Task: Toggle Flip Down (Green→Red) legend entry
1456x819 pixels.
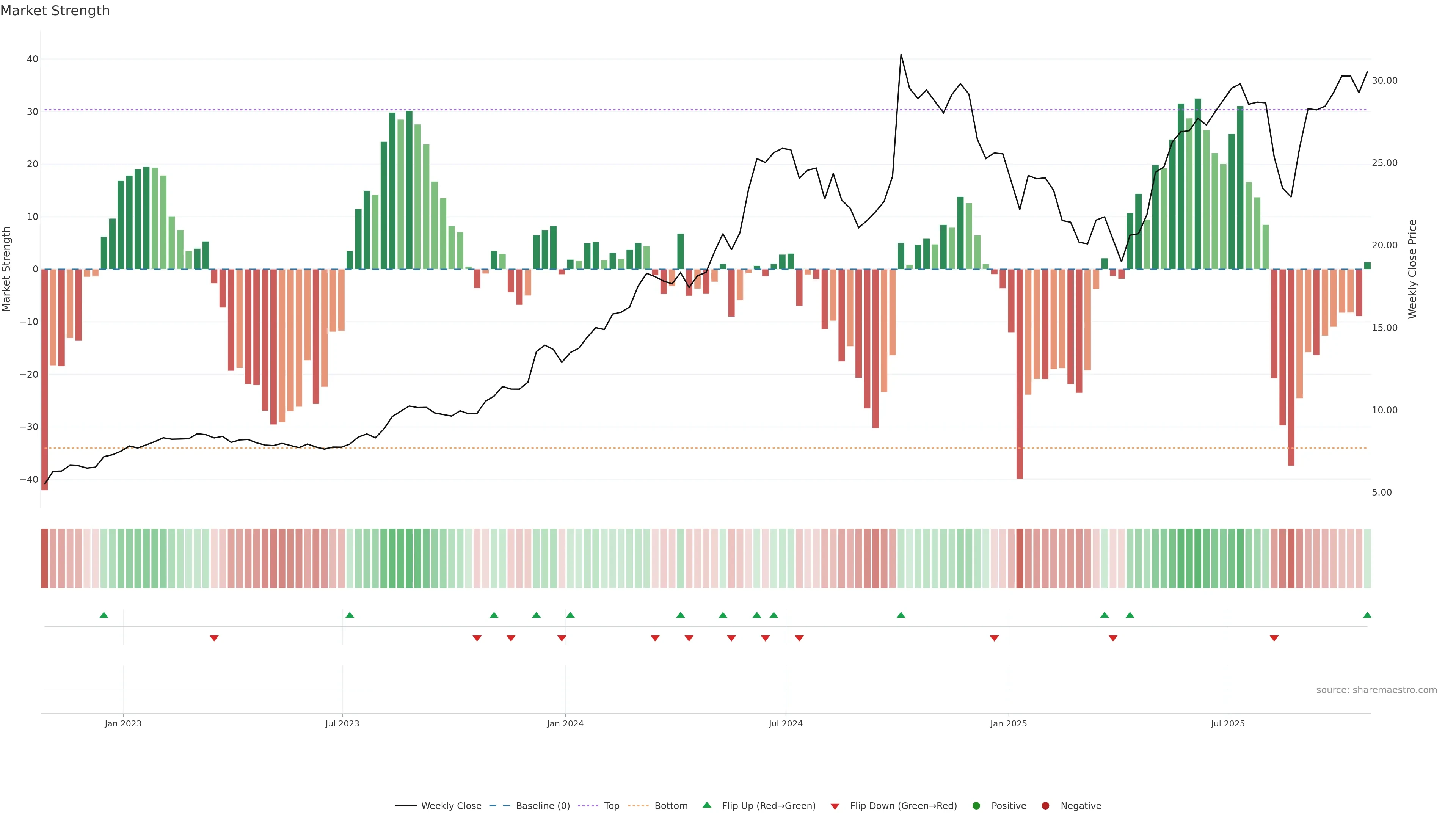Action: (903, 806)
